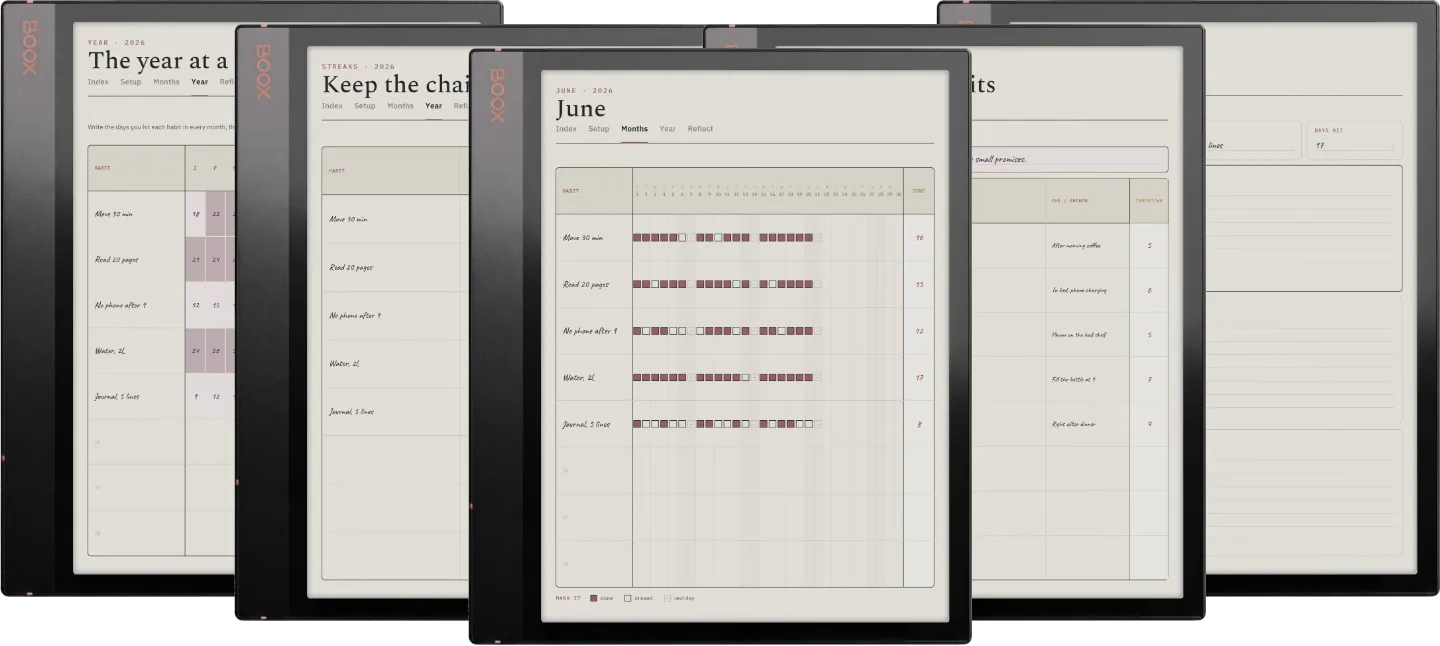
Task: Toggle day 1 box for Move 30 min
Action: (x=637, y=238)
